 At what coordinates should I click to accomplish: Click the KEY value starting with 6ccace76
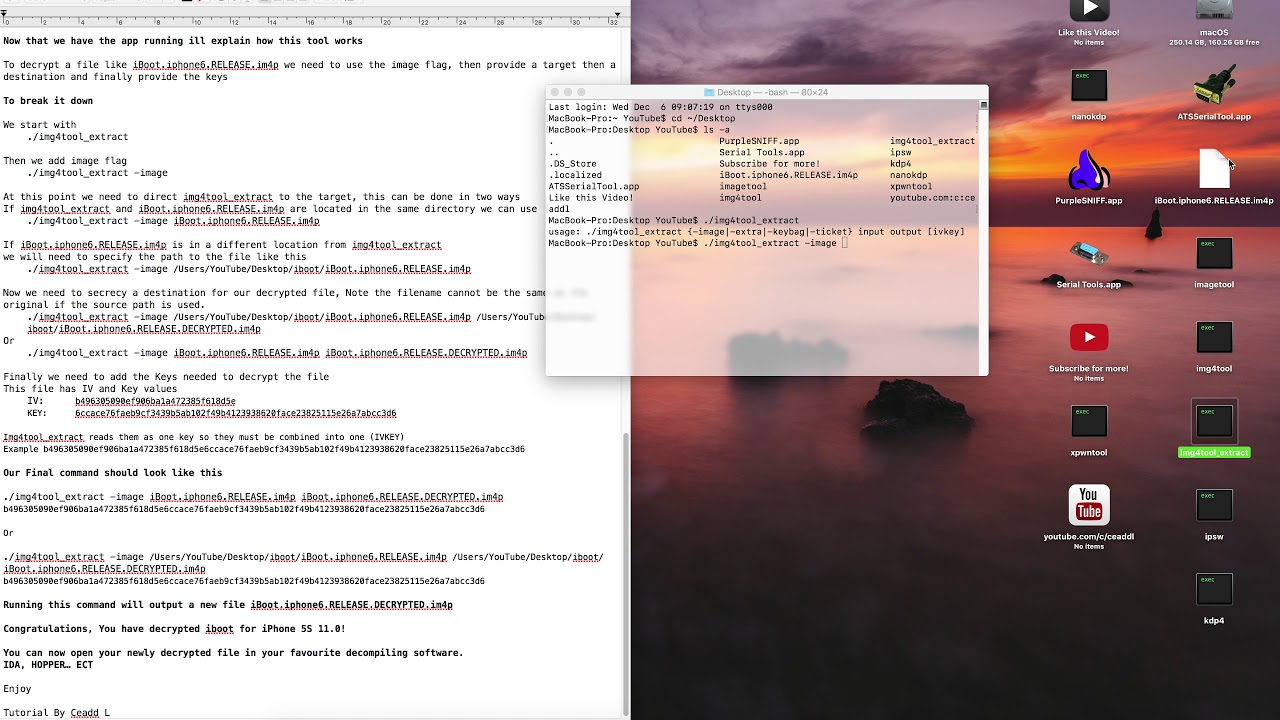[x=235, y=413]
